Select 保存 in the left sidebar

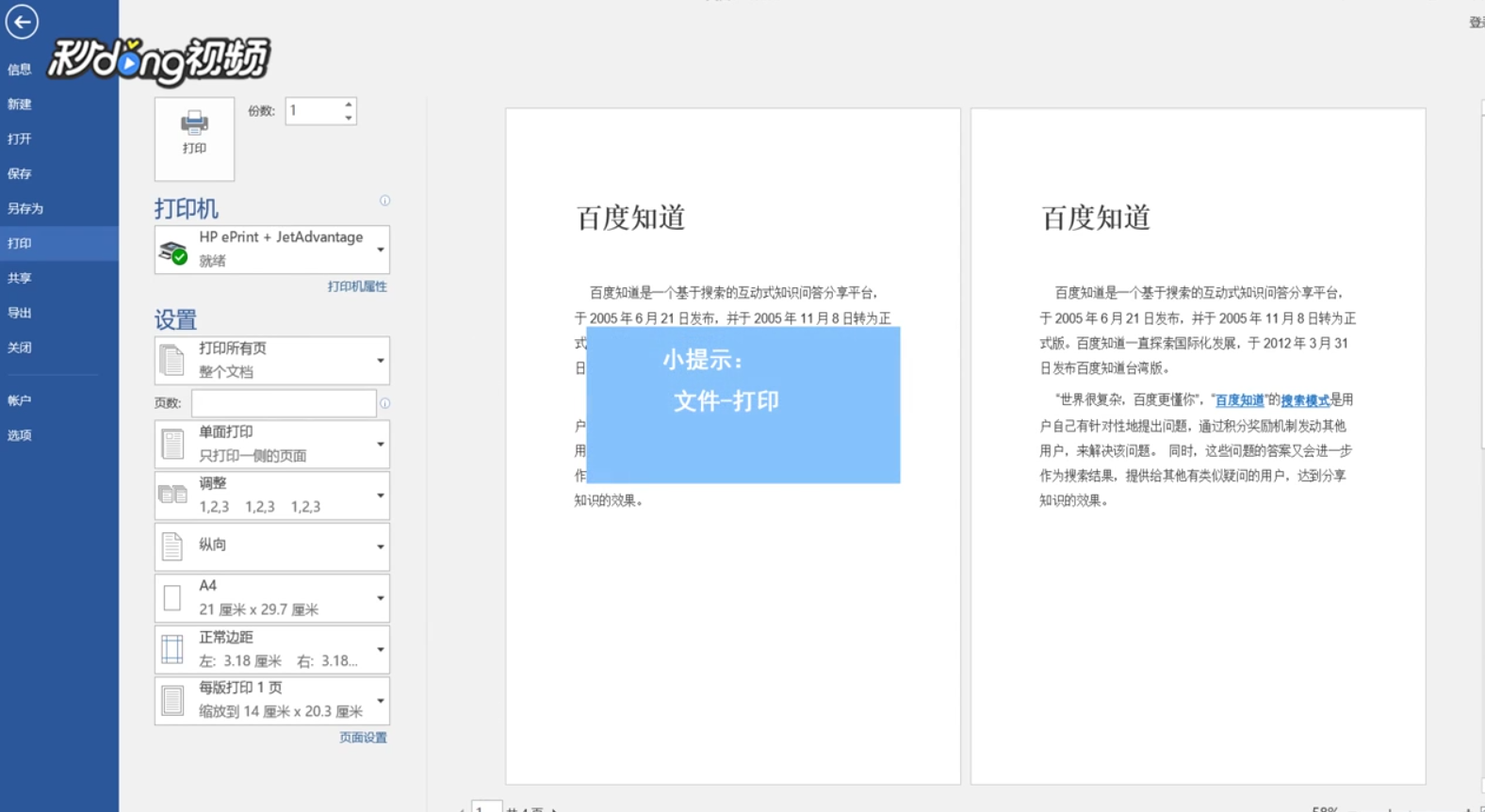[20, 174]
